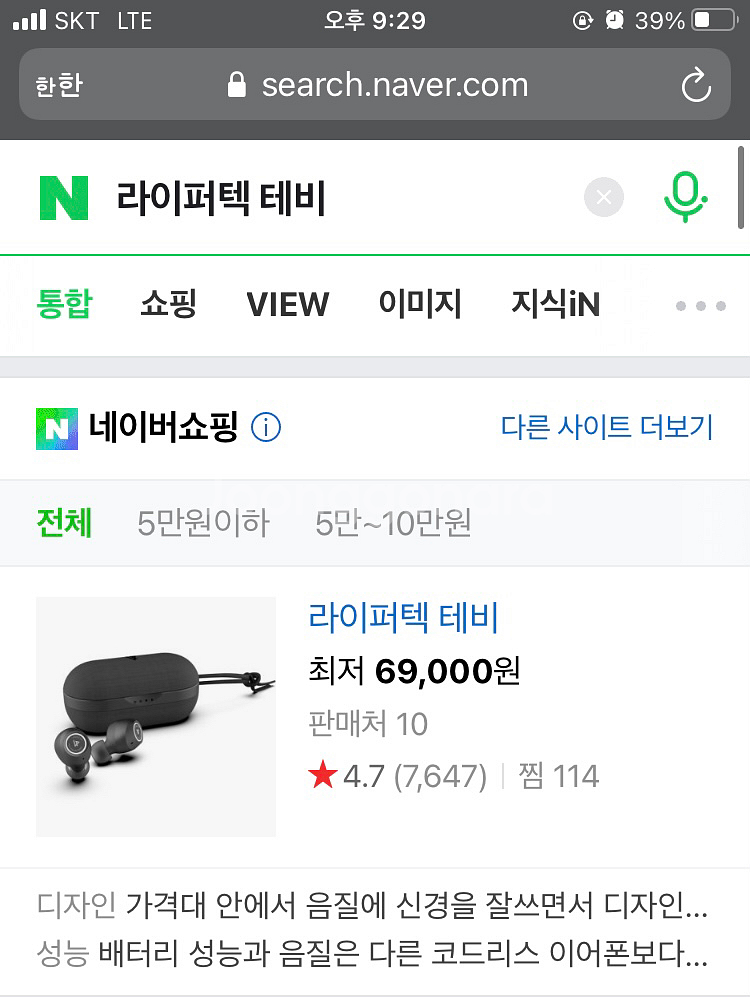
Task: Tap the 한한 reader button in the address bar
Action: [x=59, y=85]
